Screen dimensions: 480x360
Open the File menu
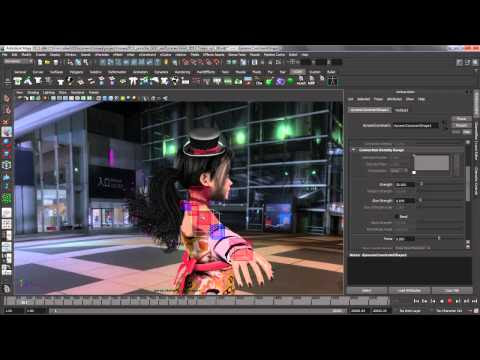coord(5,55)
